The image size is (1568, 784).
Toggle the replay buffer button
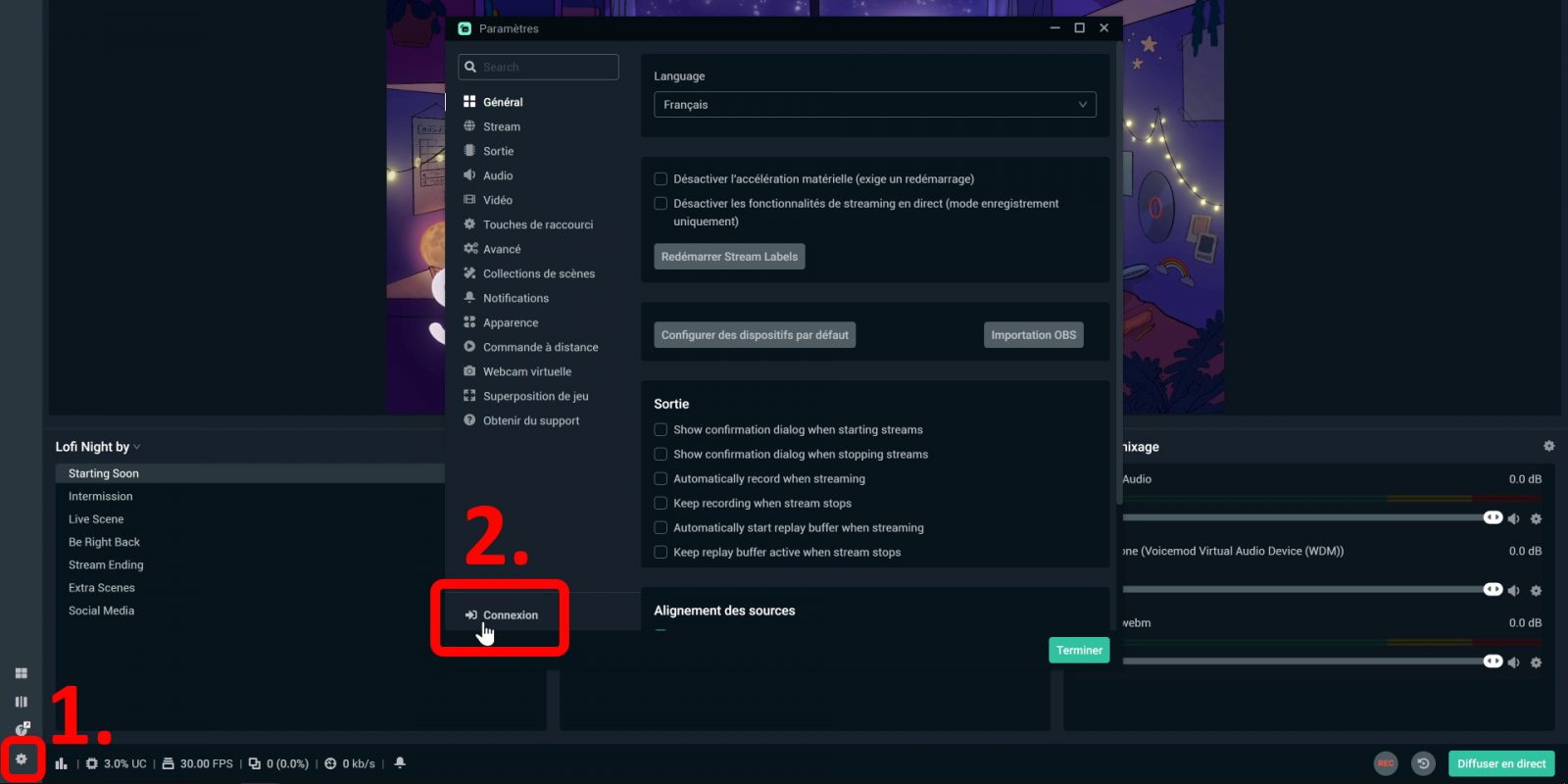tap(1424, 763)
